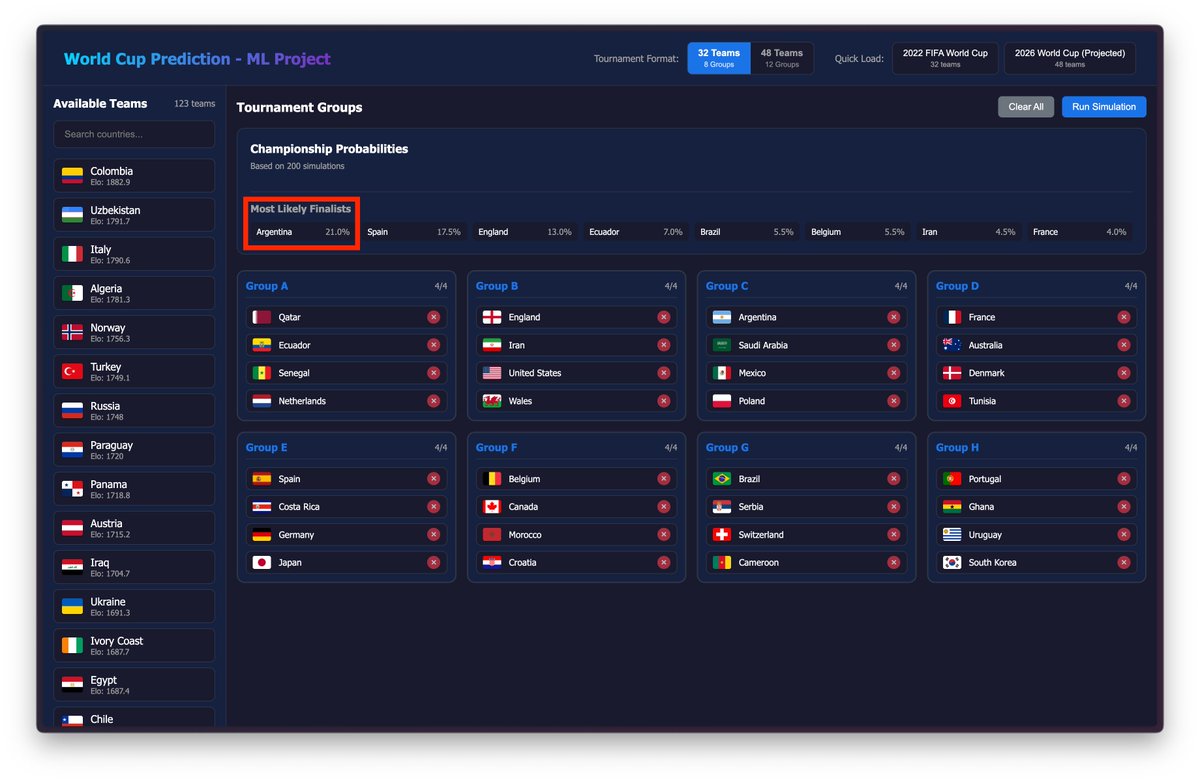
Task: Click the Norway flag icon in Available Teams
Action: (72, 332)
